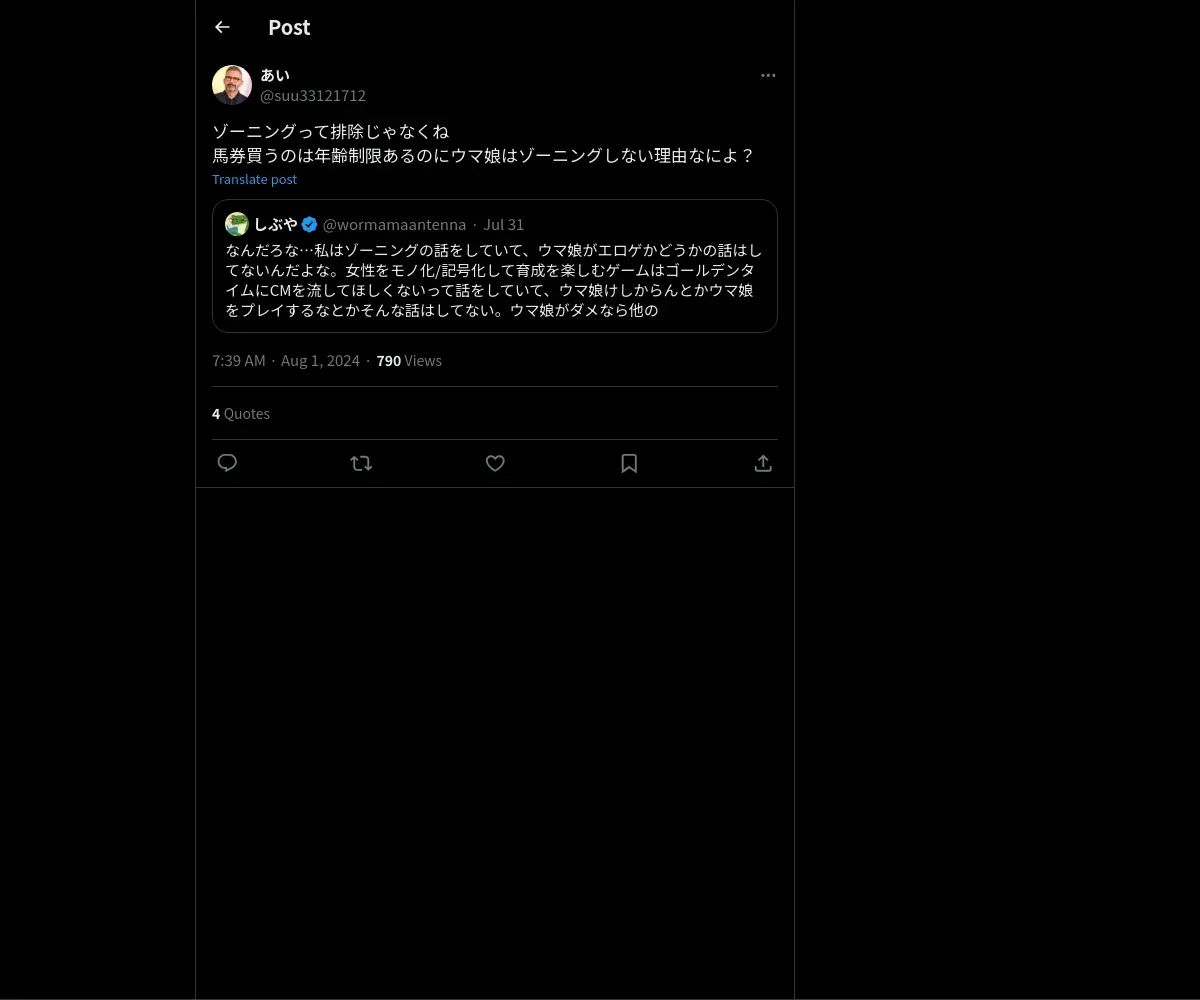Like the post with heart icon
The image size is (1200, 1000).
click(x=495, y=463)
